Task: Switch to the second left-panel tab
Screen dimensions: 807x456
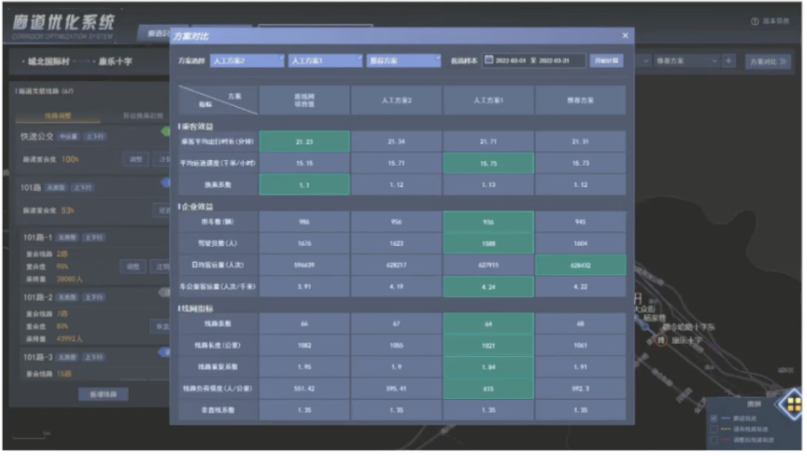Action: (143, 116)
